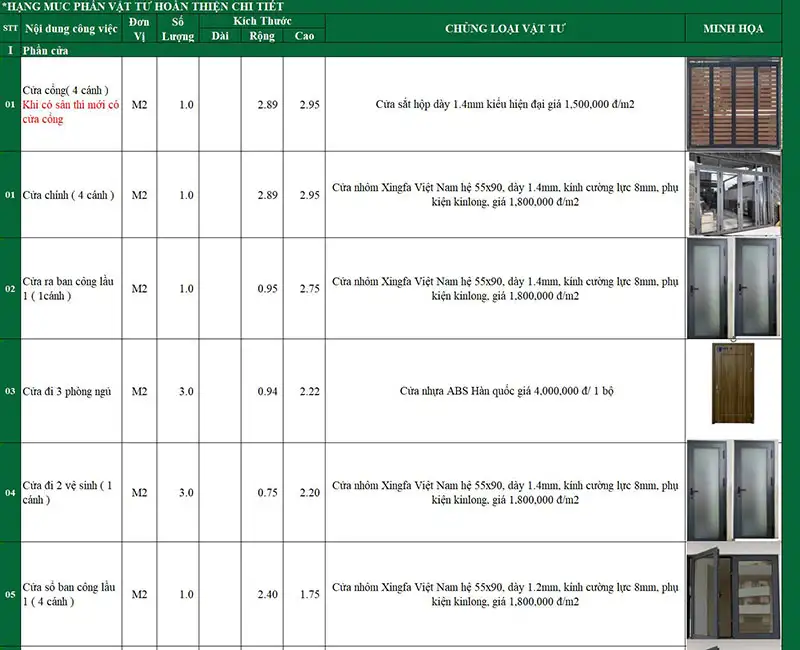Click the Rộng sub-header cell
This screenshot has width=800, height=650.
(x=261, y=34)
